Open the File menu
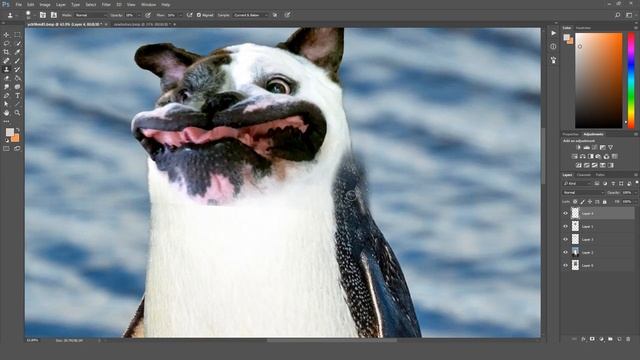This screenshot has height=360, width=640. coord(18,4)
